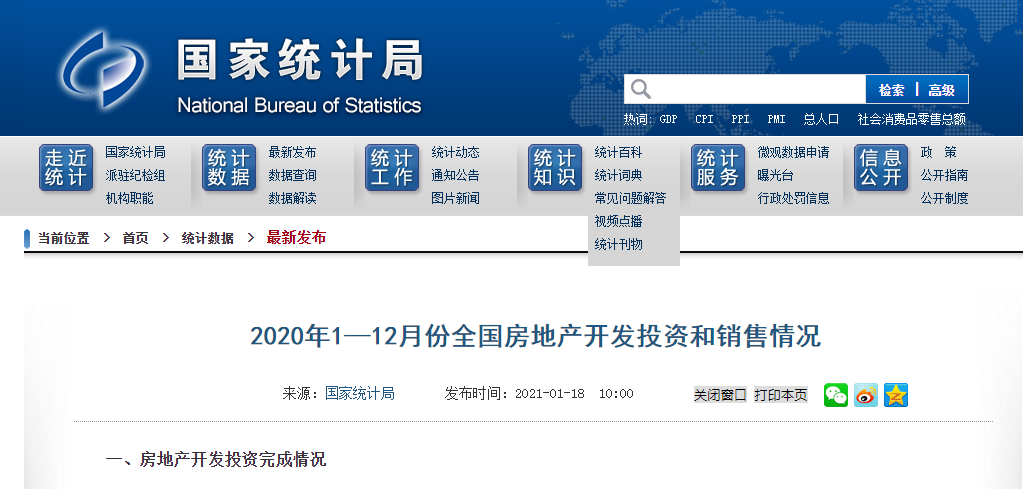Open the 统计工作 blue tile
Screen dimensions: 1023x489
tap(392, 168)
